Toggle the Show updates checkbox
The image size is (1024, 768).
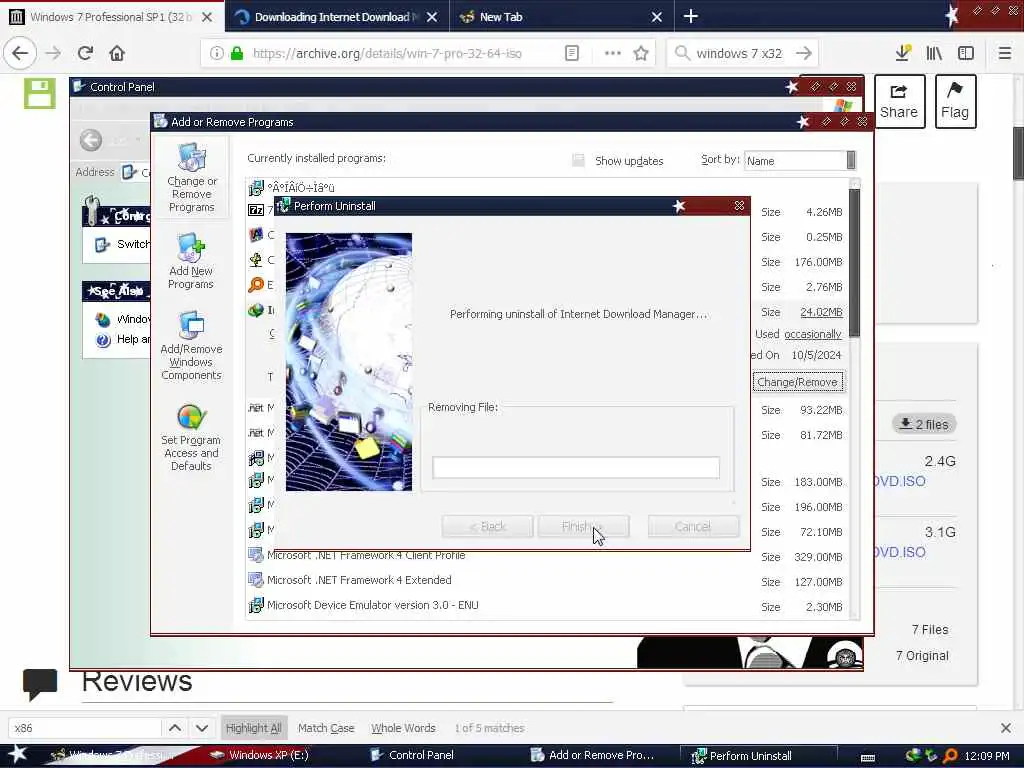click(578, 161)
